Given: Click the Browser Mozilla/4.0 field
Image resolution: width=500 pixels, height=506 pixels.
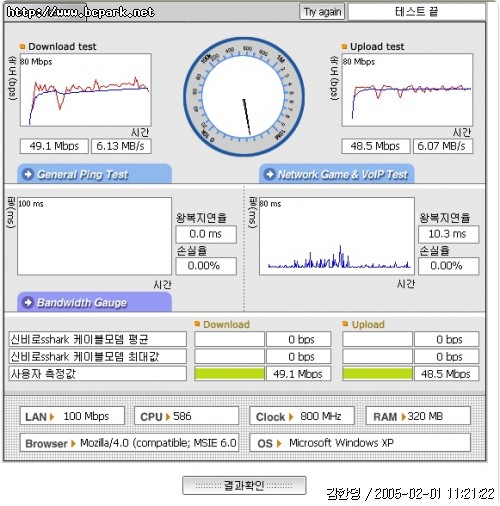Looking at the screenshot, I should pyautogui.click(x=129, y=443).
